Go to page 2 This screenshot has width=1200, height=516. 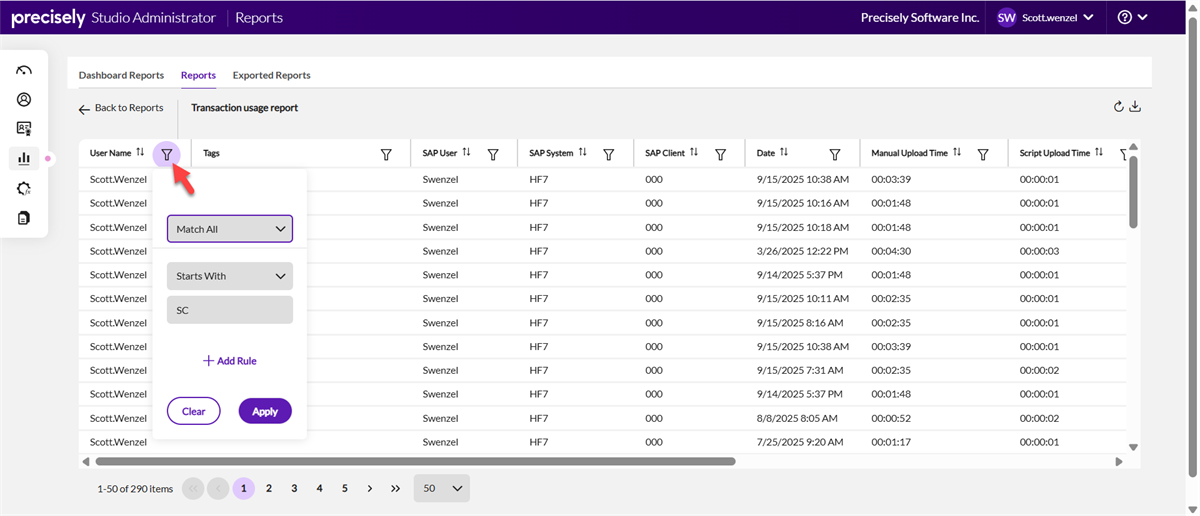click(269, 488)
